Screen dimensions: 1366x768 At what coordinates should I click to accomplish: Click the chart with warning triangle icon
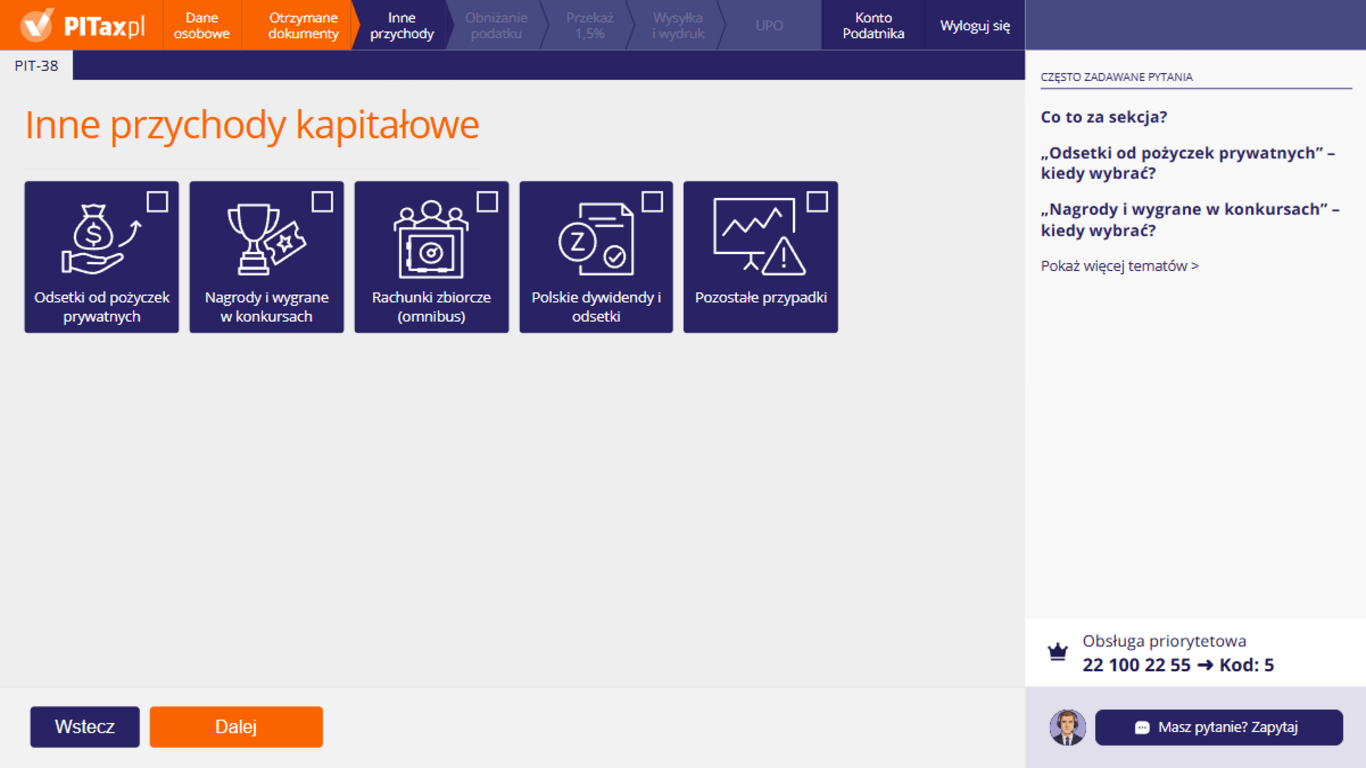click(759, 238)
